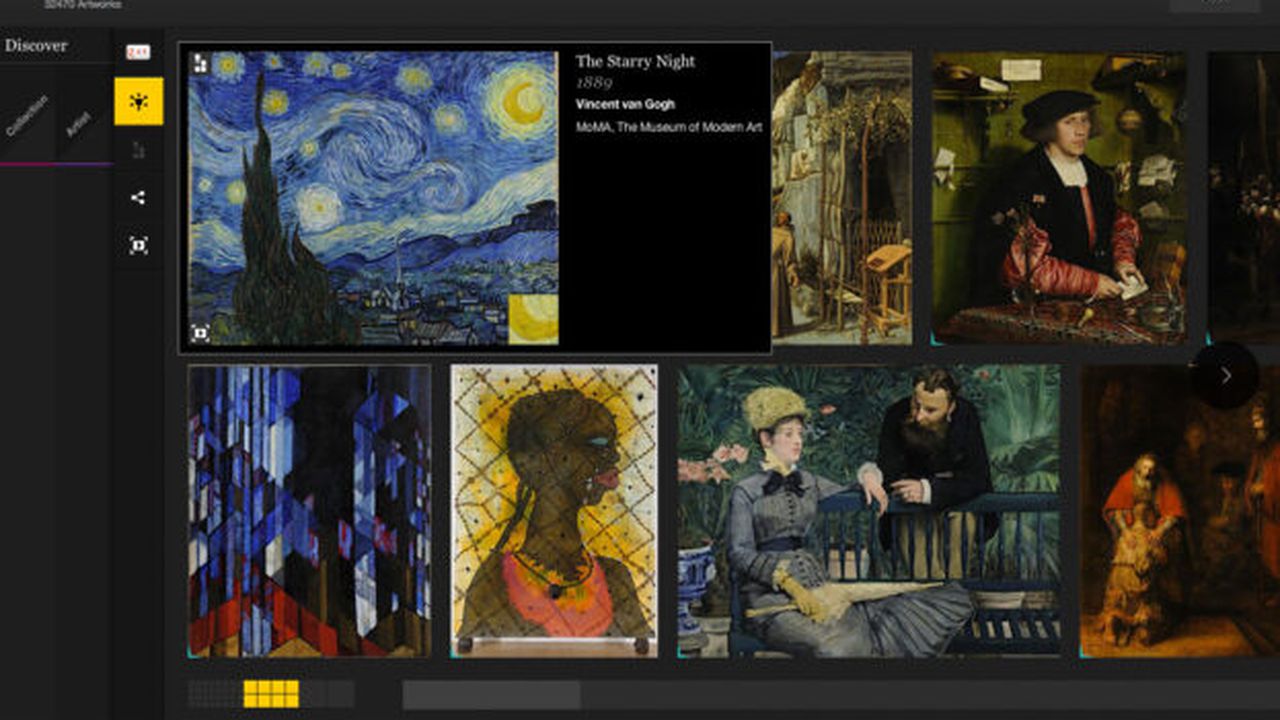Click the share icon in the sidebar

click(138, 197)
